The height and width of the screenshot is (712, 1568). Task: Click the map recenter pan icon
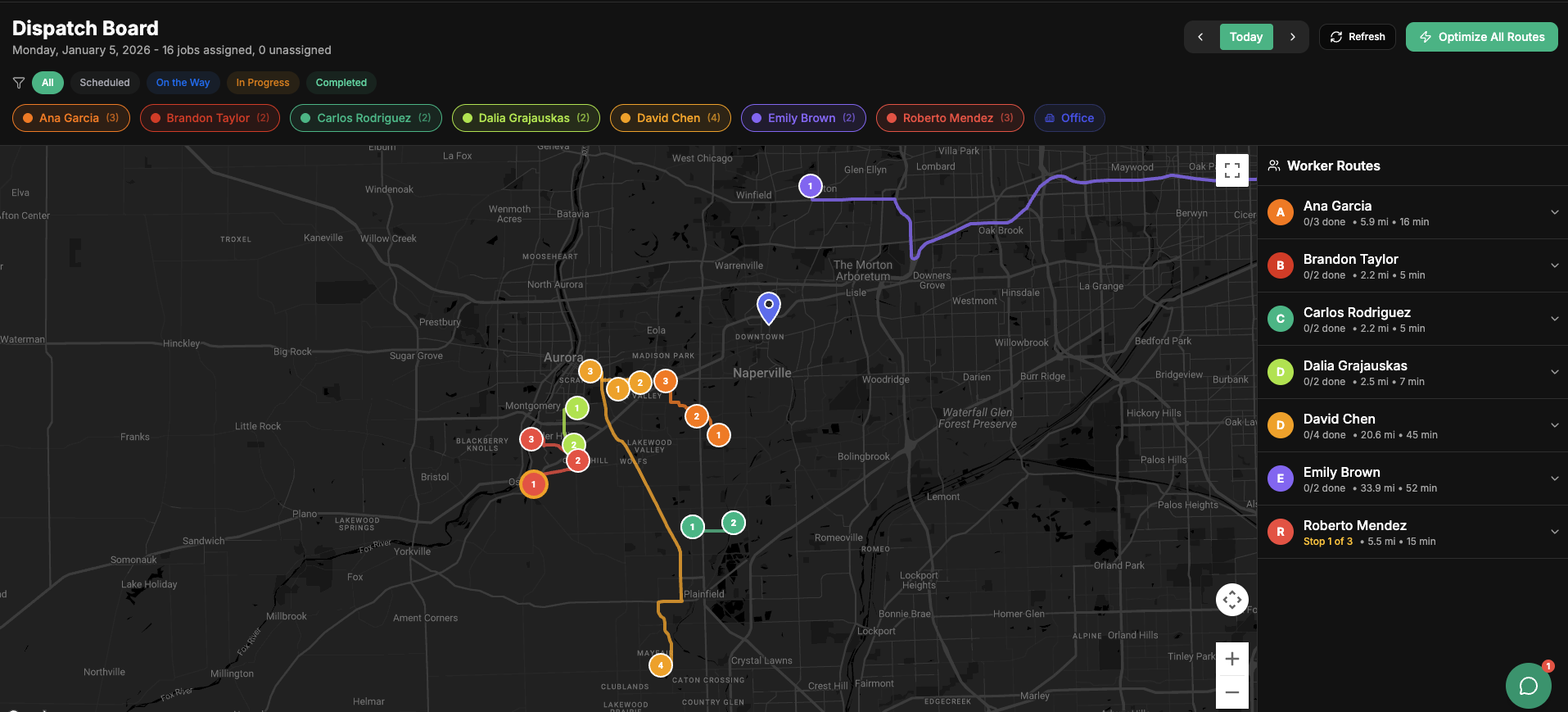[x=1231, y=600]
